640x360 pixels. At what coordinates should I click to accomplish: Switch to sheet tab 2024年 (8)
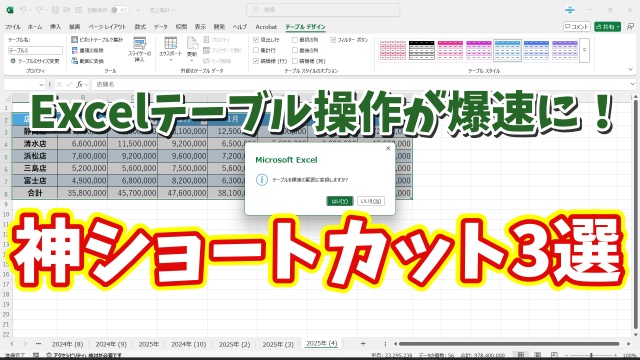click(67, 344)
